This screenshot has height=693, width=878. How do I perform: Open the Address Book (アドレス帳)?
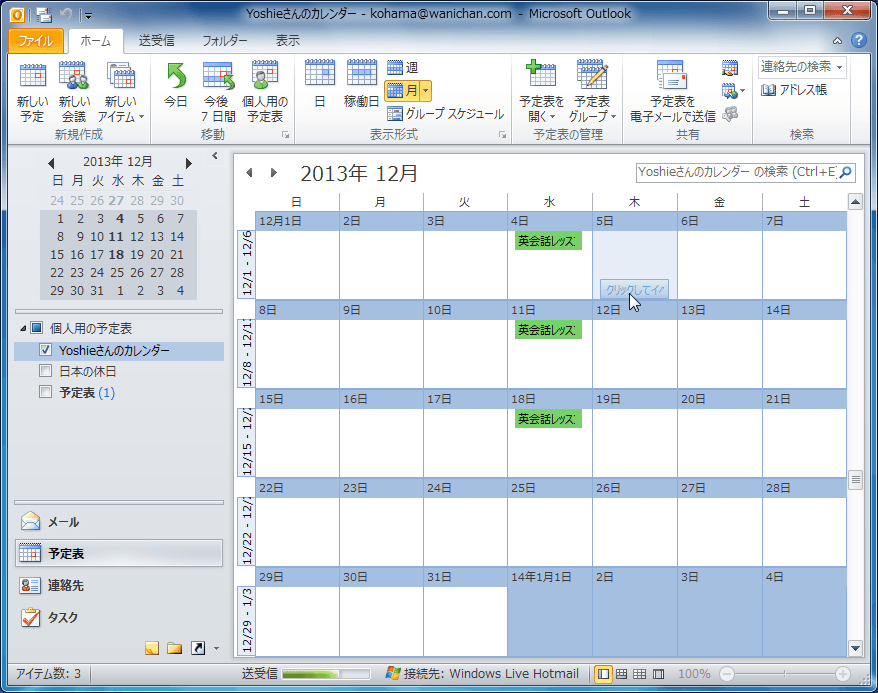click(x=793, y=90)
